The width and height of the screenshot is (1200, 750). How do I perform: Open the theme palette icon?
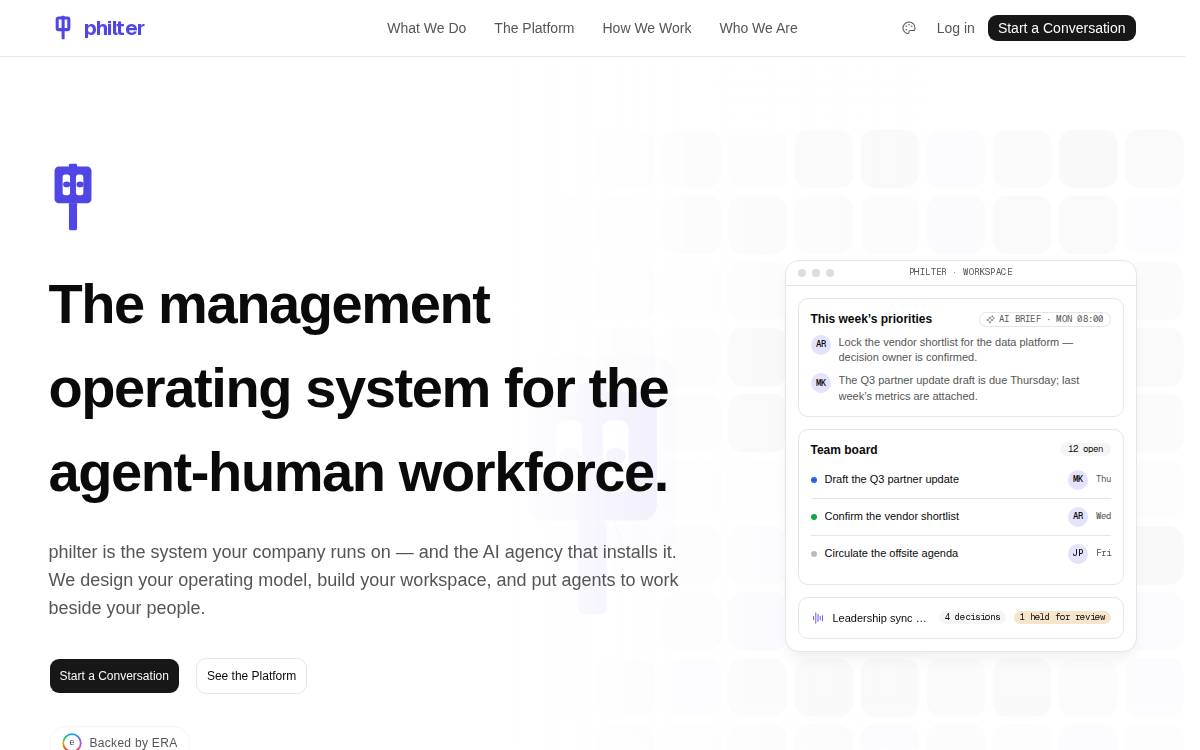click(x=909, y=28)
